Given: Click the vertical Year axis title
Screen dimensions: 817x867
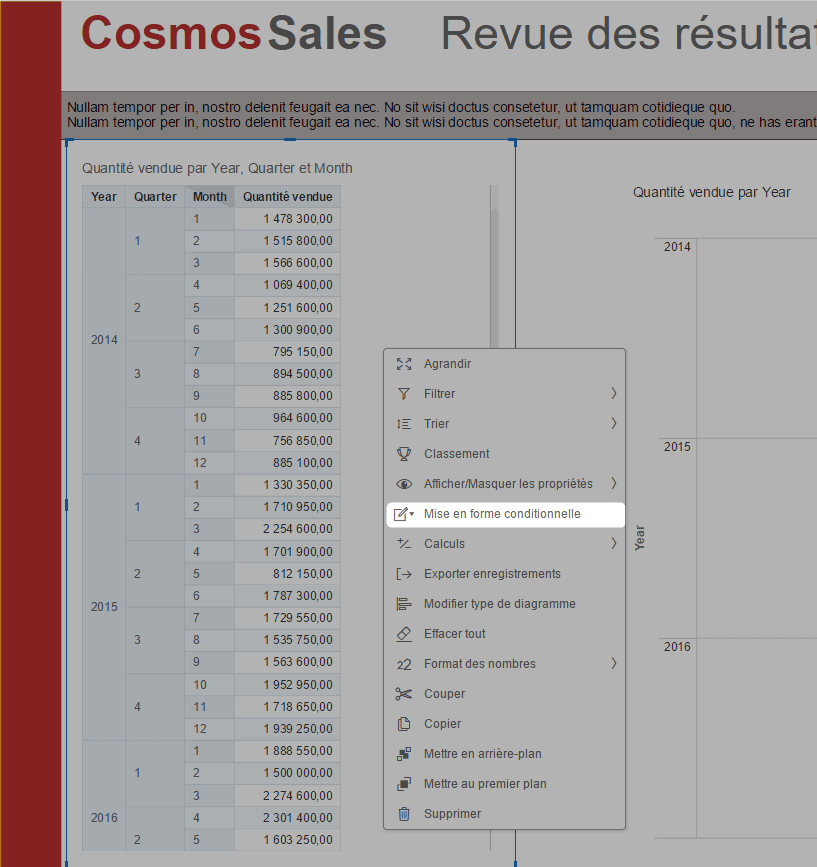Looking at the screenshot, I should coord(640,538).
